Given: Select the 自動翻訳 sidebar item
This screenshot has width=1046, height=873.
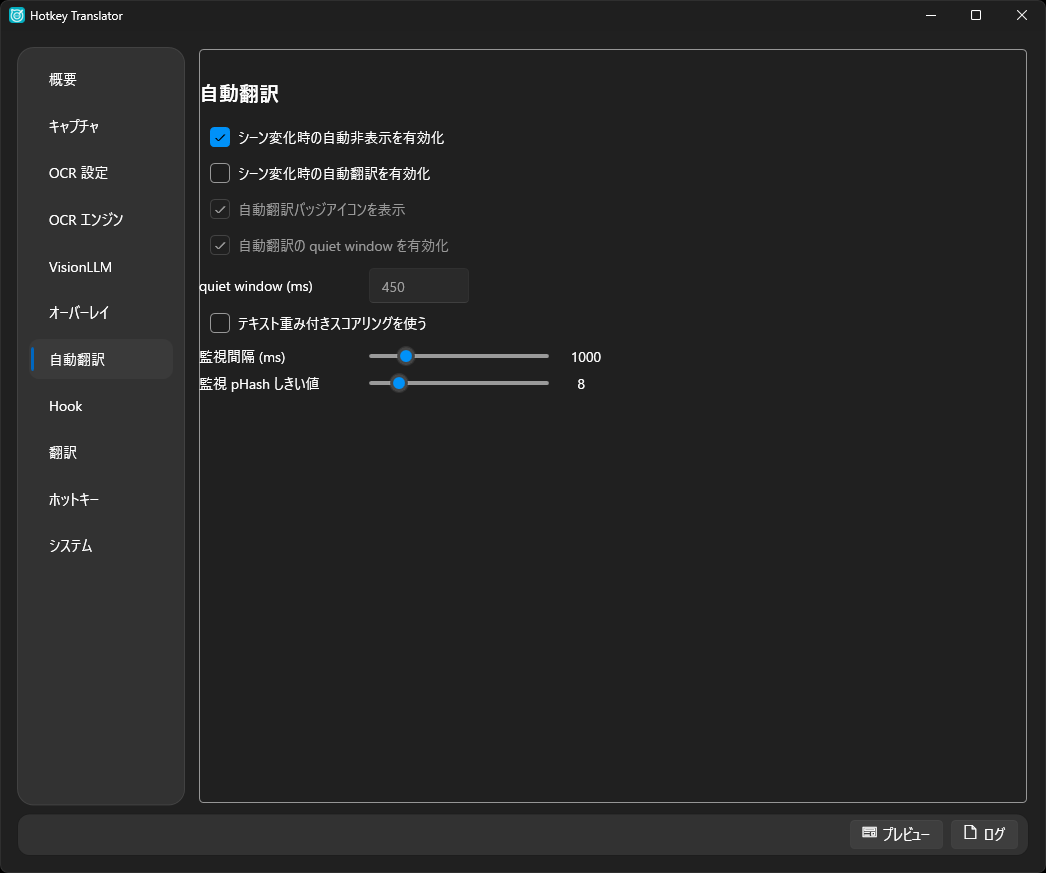Looking at the screenshot, I should coord(101,359).
